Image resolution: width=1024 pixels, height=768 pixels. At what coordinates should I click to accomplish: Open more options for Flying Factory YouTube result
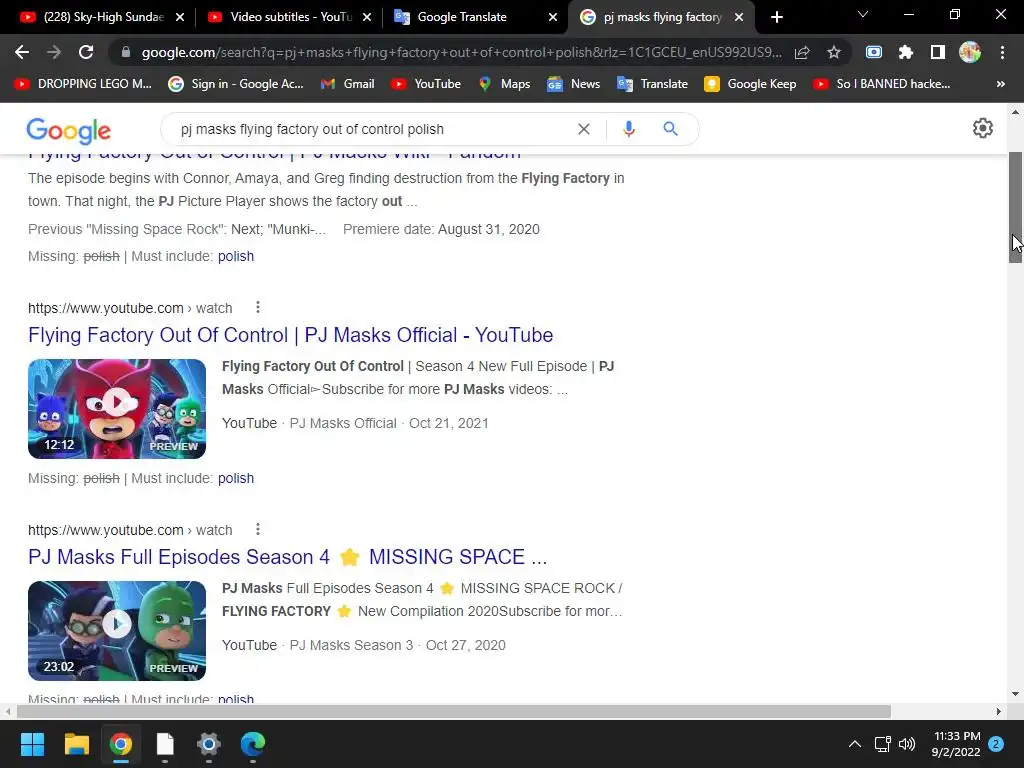point(258,308)
